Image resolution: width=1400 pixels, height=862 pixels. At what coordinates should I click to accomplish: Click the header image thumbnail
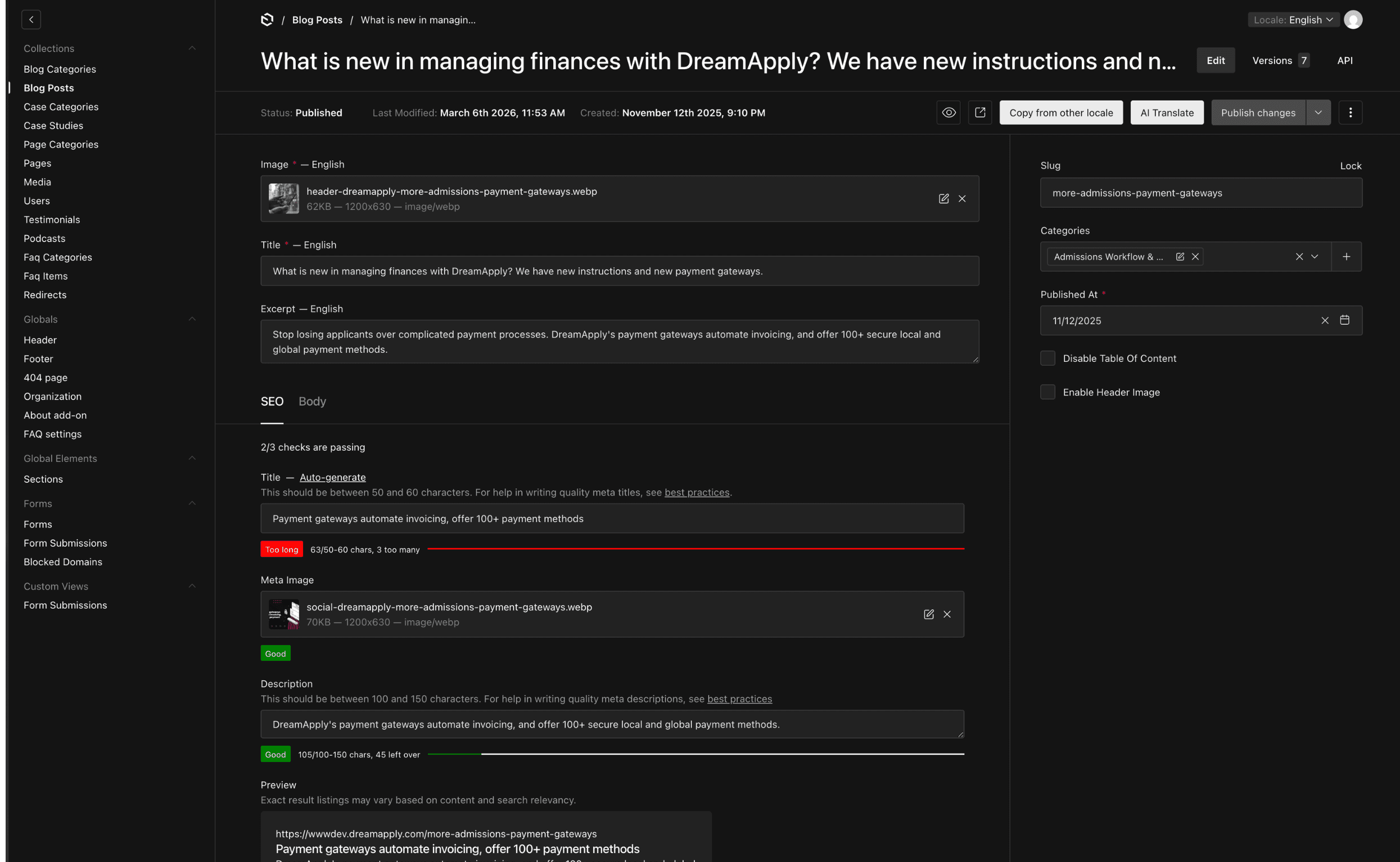pos(283,198)
